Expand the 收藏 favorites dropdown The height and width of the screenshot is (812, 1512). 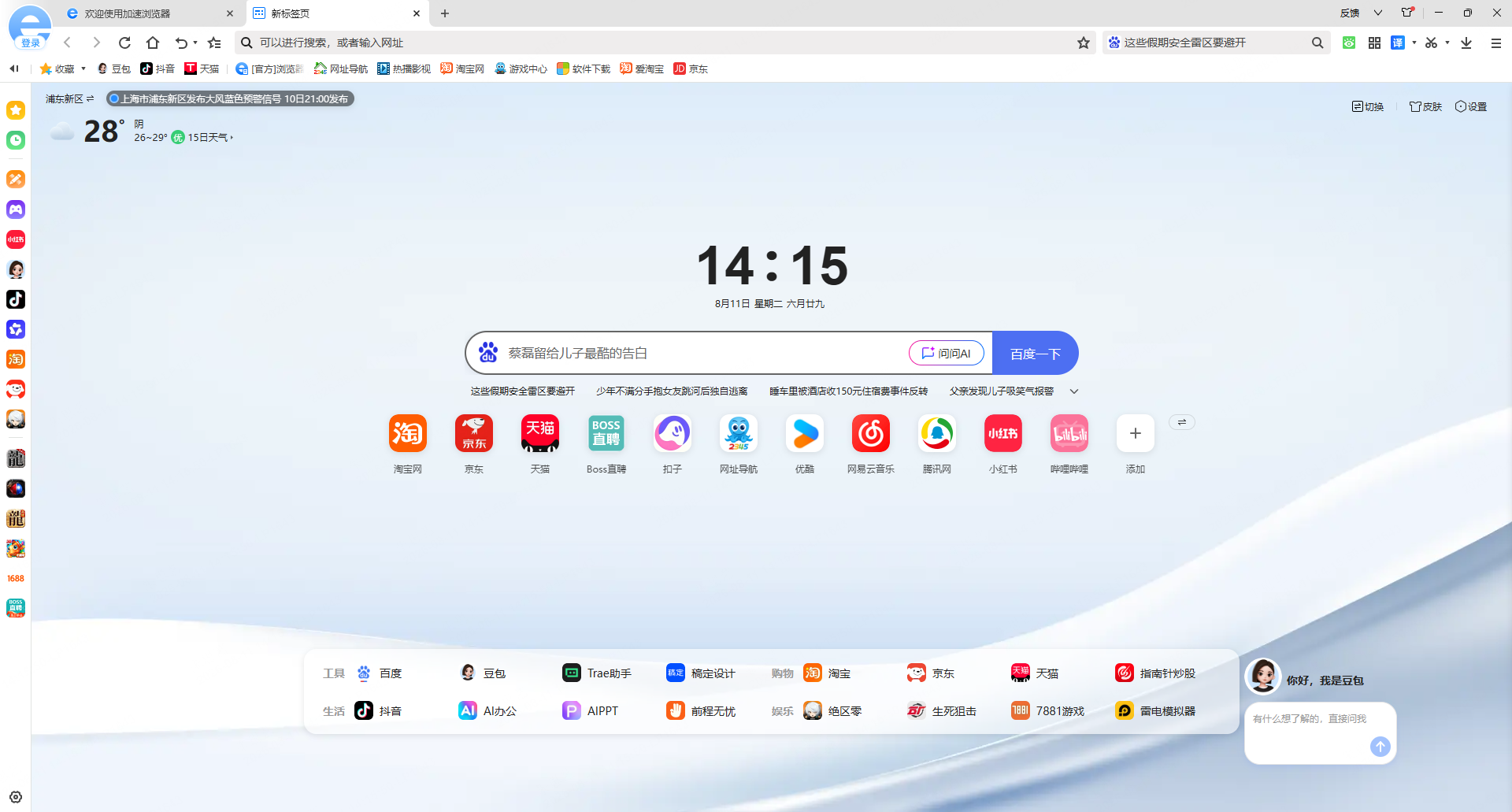(x=83, y=69)
